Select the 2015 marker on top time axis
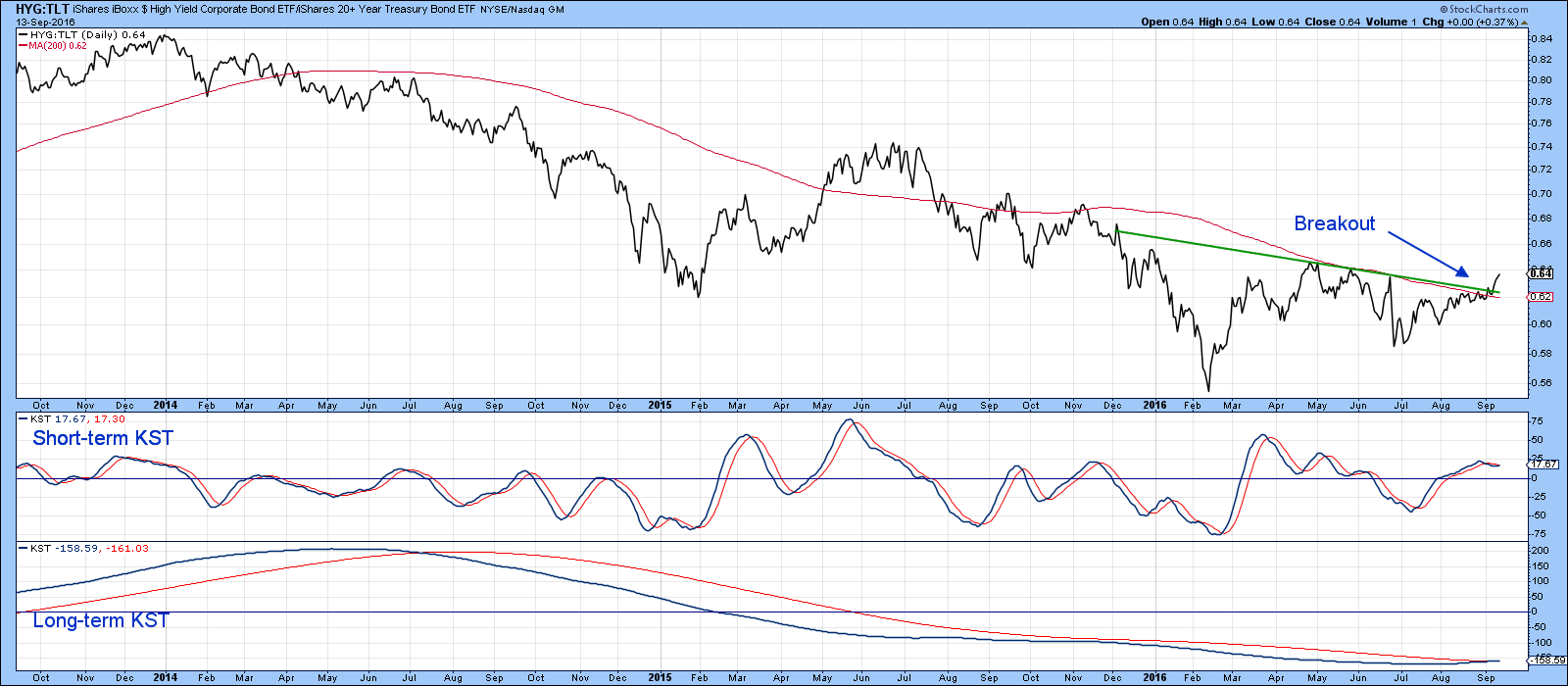The width and height of the screenshot is (1568, 686). pos(660,405)
